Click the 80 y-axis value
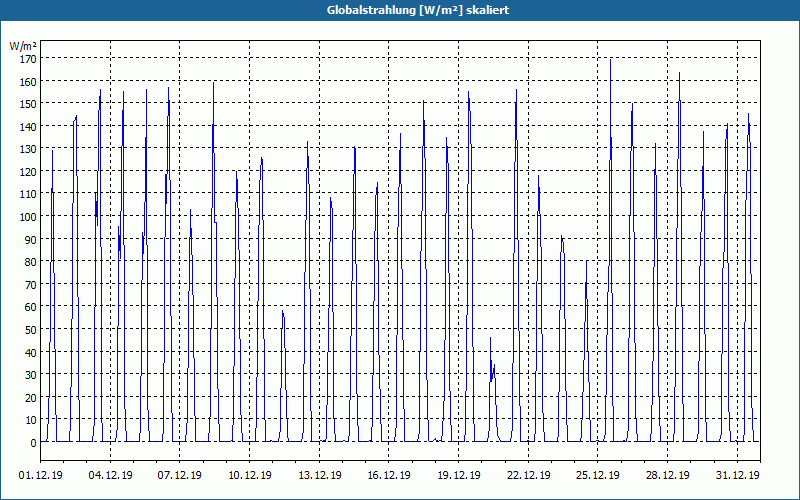This screenshot has height=500, width=800. tap(30, 262)
